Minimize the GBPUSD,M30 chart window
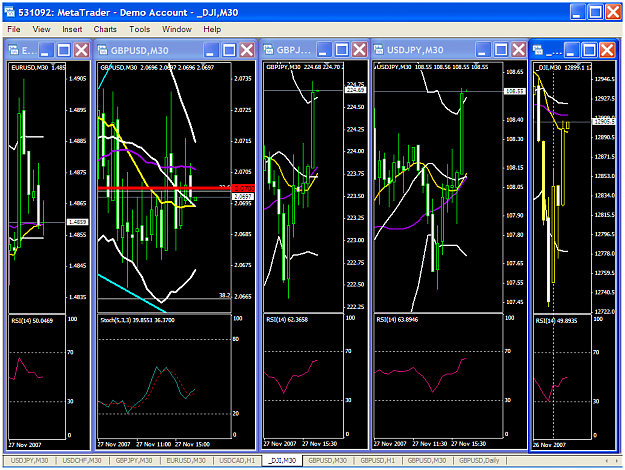The image size is (625, 470). pyautogui.click(x=210, y=50)
